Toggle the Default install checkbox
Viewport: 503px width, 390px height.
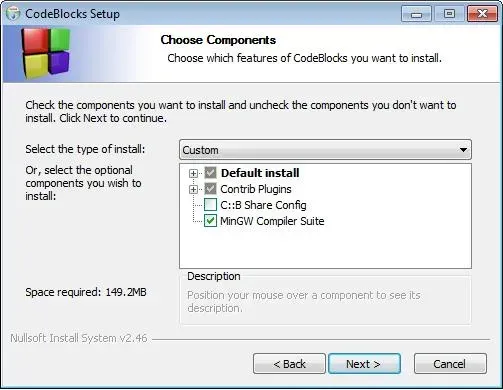pyautogui.click(x=210, y=173)
